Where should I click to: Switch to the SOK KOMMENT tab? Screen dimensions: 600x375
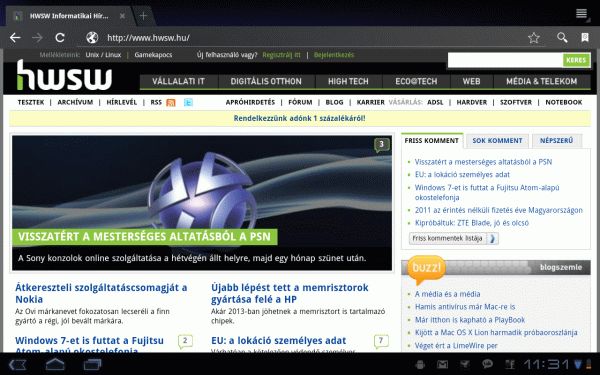pos(497,141)
